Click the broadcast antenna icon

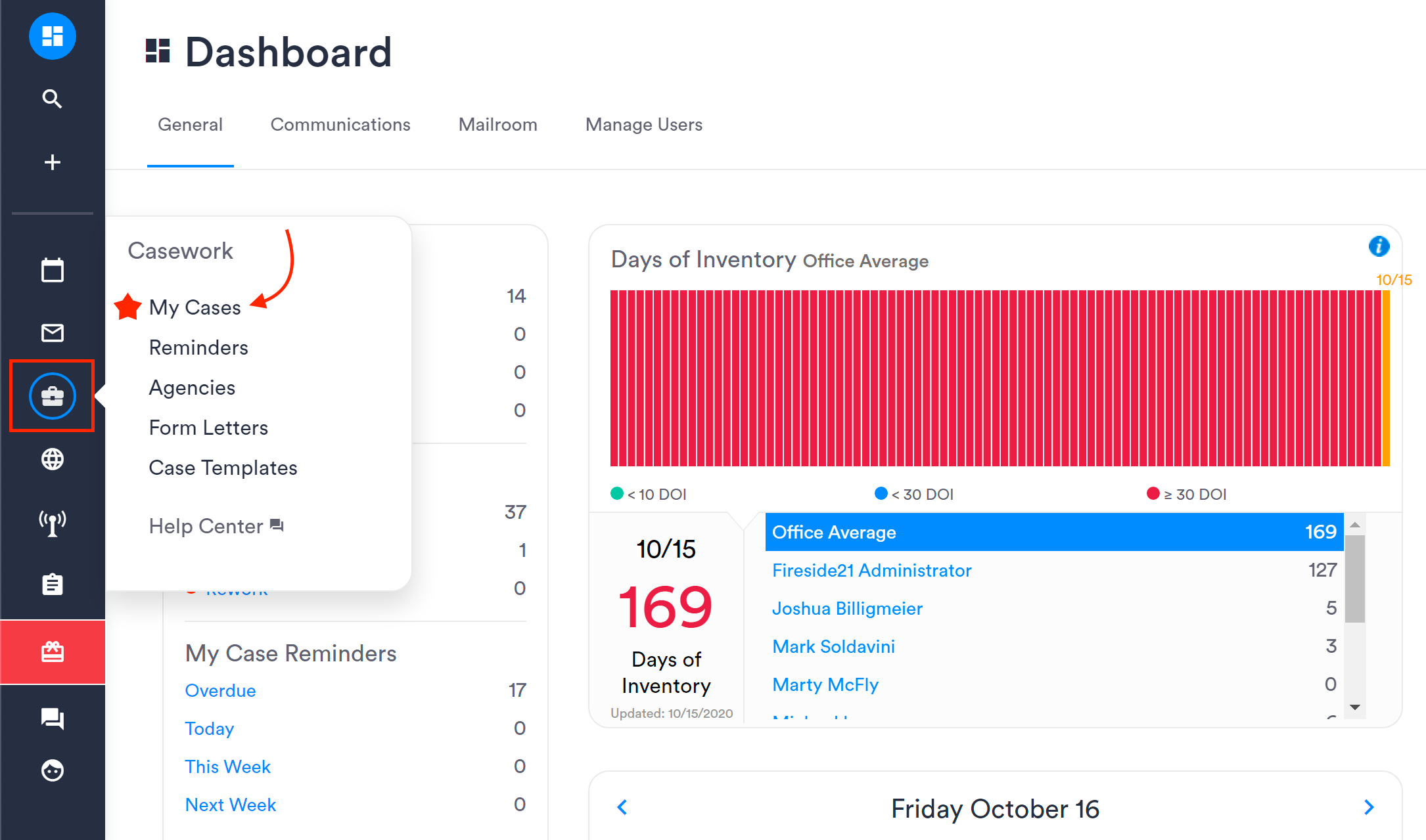(x=52, y=523)
